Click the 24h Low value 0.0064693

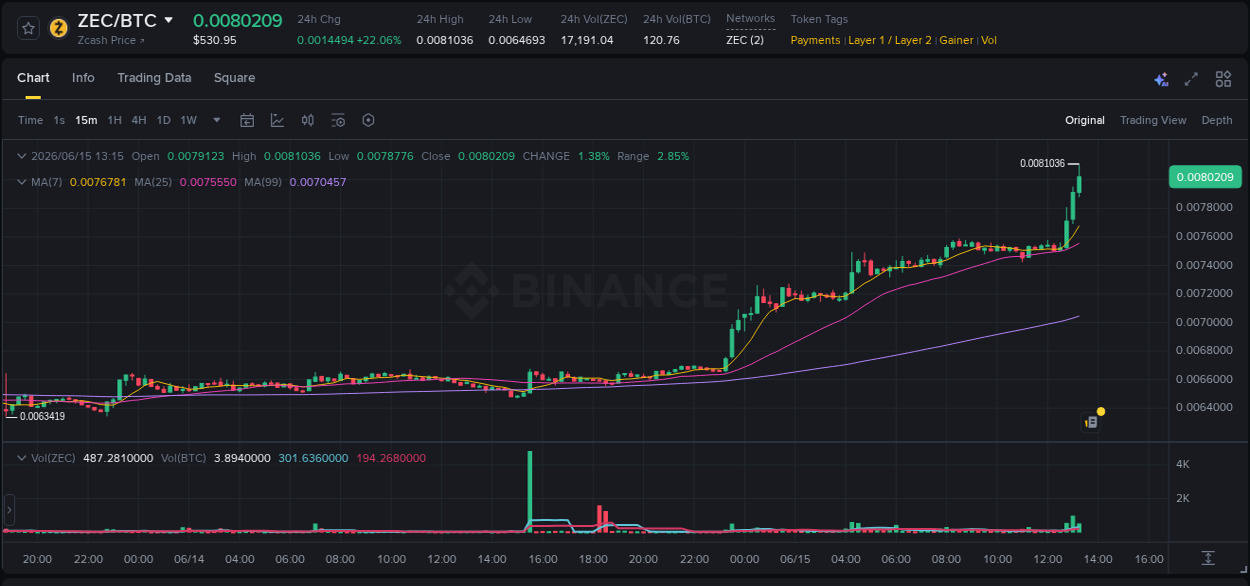tap(517, 40)
